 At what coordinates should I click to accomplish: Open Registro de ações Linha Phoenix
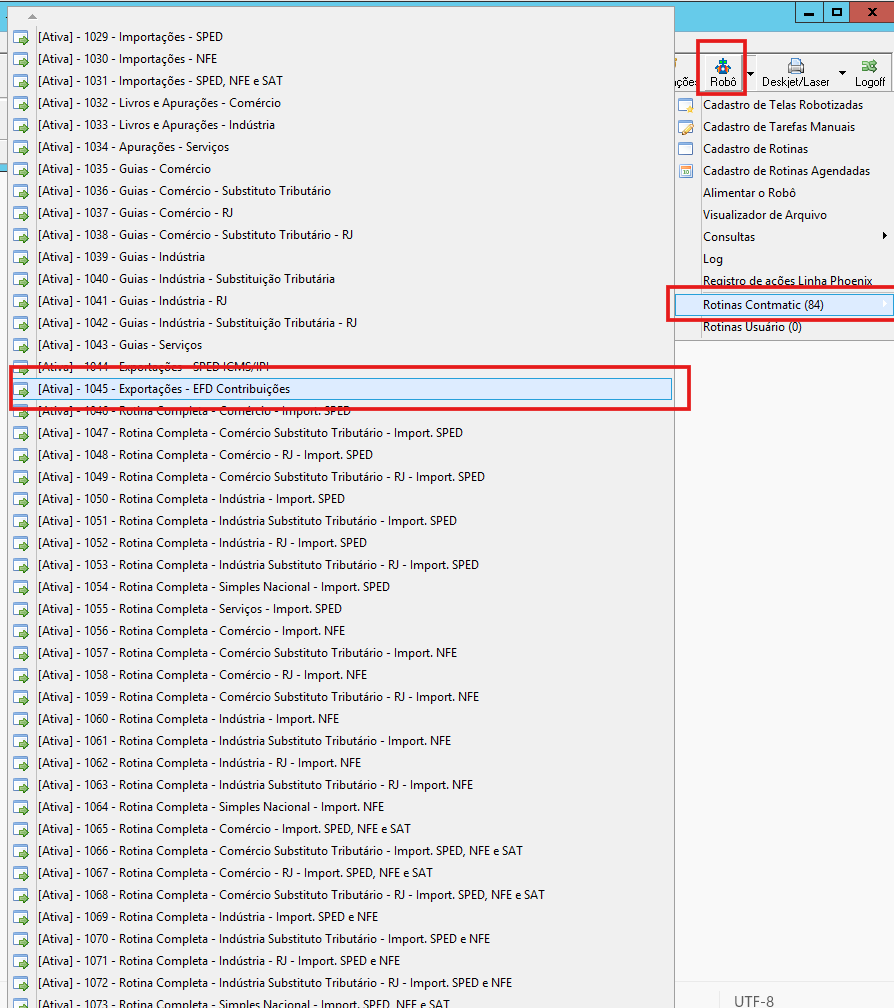(x=787, y=280)
